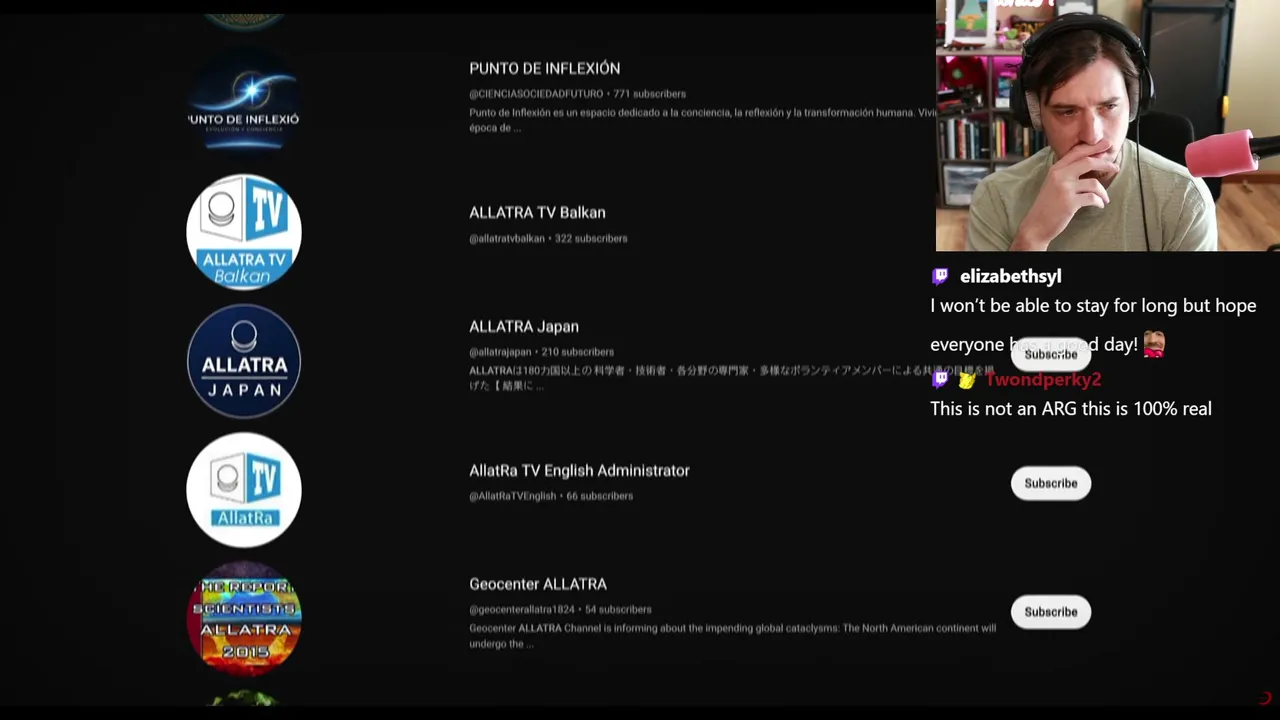The height and width of the screenshot is (720, 1280).
Task: Click the '66 subscribers' count
Action: tap(600, 496)
